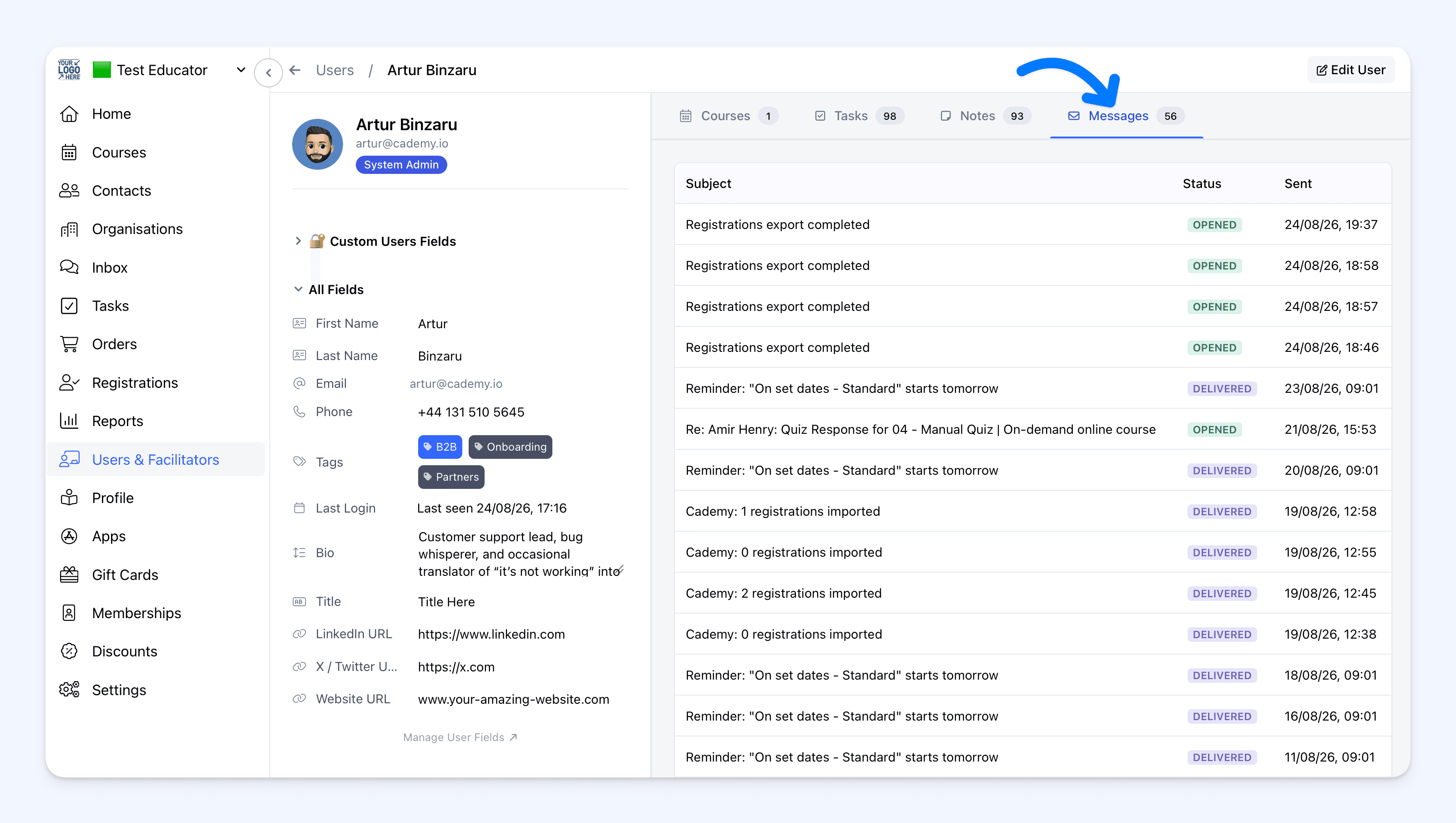Click the calendar icon beside Last Login

tap(299, 508)
